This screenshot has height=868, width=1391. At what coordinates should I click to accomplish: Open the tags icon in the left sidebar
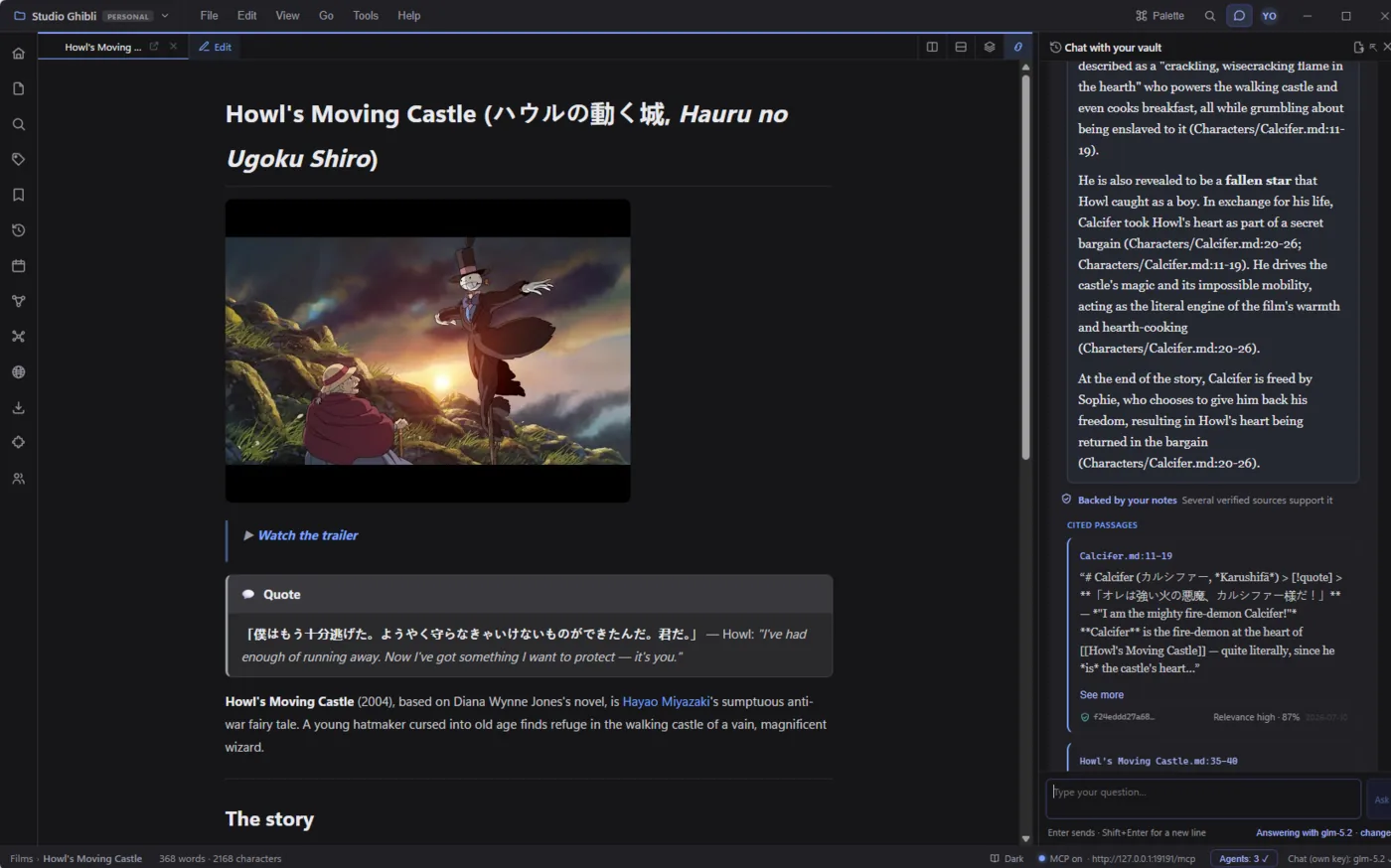(x=18, y=159)
